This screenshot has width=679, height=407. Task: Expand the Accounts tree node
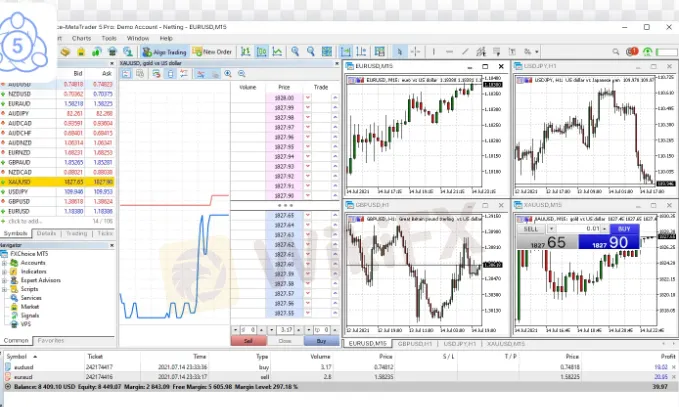(4, 263)
